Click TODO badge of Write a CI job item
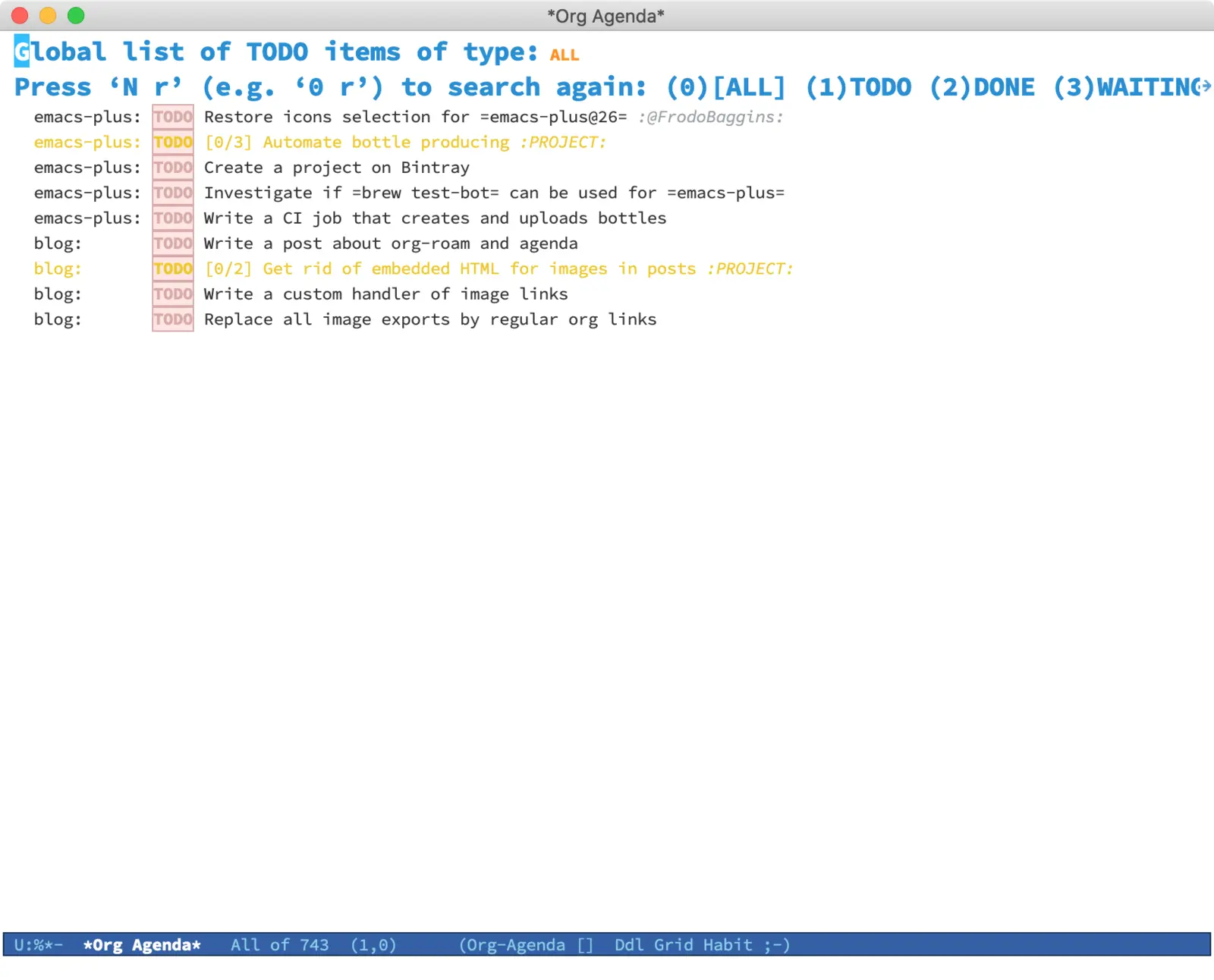The width and height of the screenshot is (1214, 980). [x=173, y=218]
